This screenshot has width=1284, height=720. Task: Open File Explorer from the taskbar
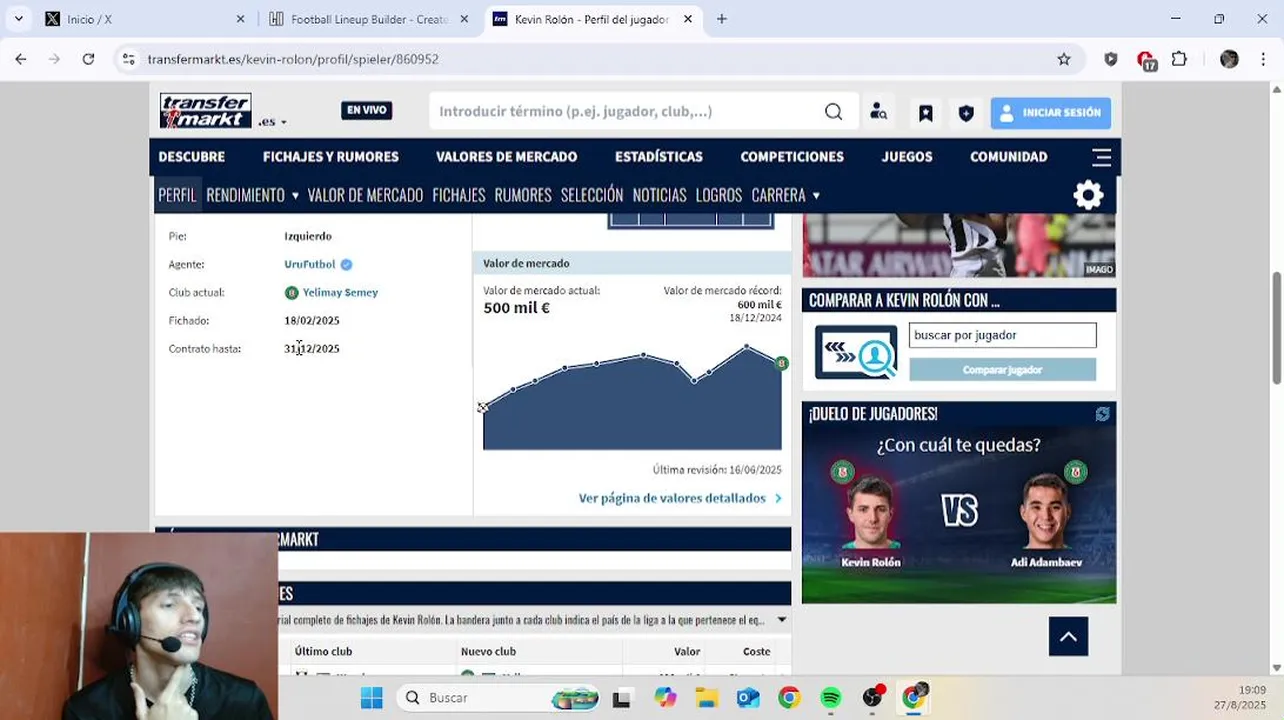706,697
